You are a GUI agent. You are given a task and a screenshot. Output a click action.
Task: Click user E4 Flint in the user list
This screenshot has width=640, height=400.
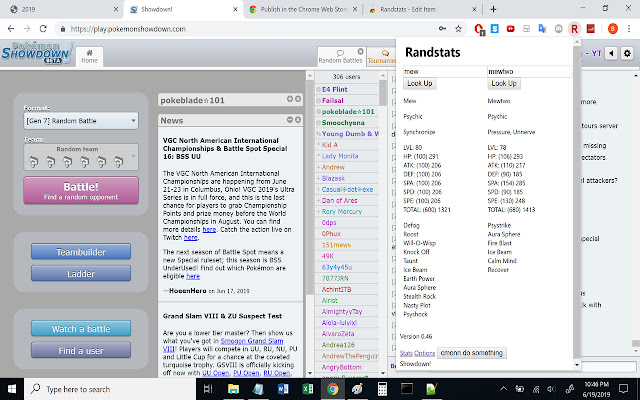pyautogui.click(x=334, y=89)
